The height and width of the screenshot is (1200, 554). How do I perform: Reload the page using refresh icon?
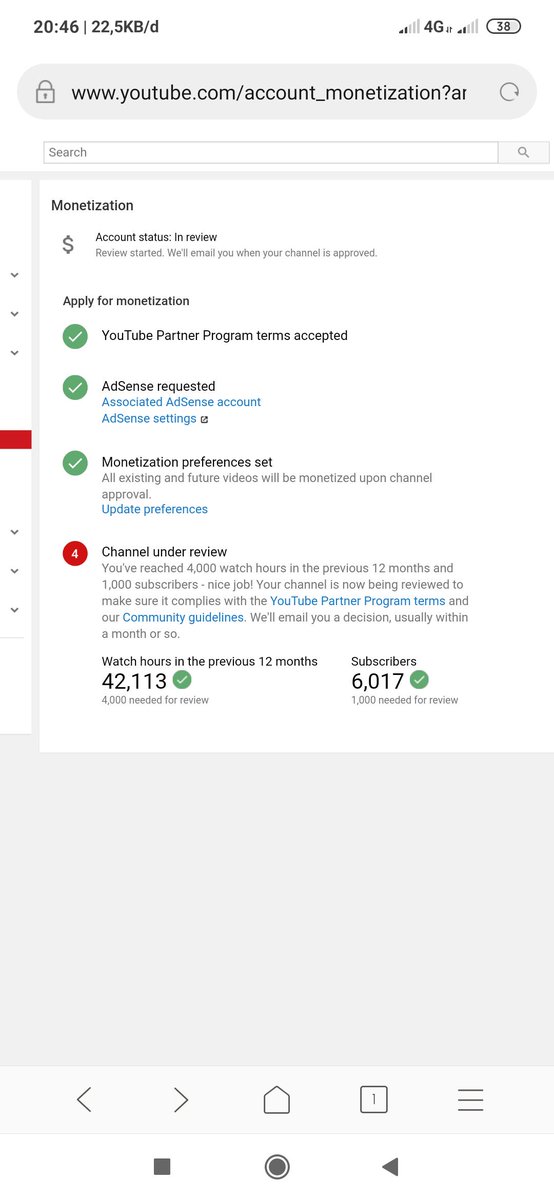click(509, 92)
